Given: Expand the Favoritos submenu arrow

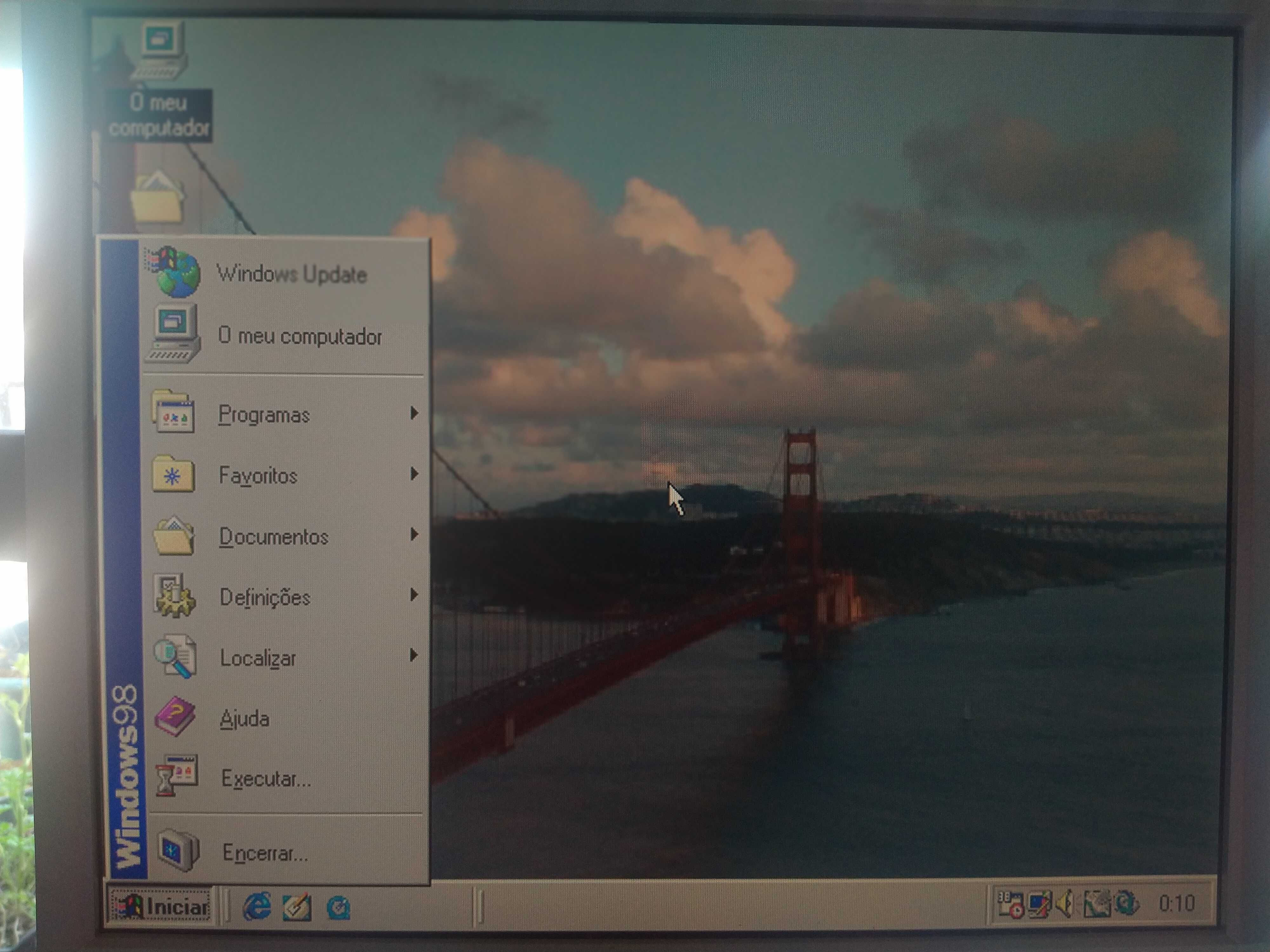Looking at the screenshot, I should 414,473.
